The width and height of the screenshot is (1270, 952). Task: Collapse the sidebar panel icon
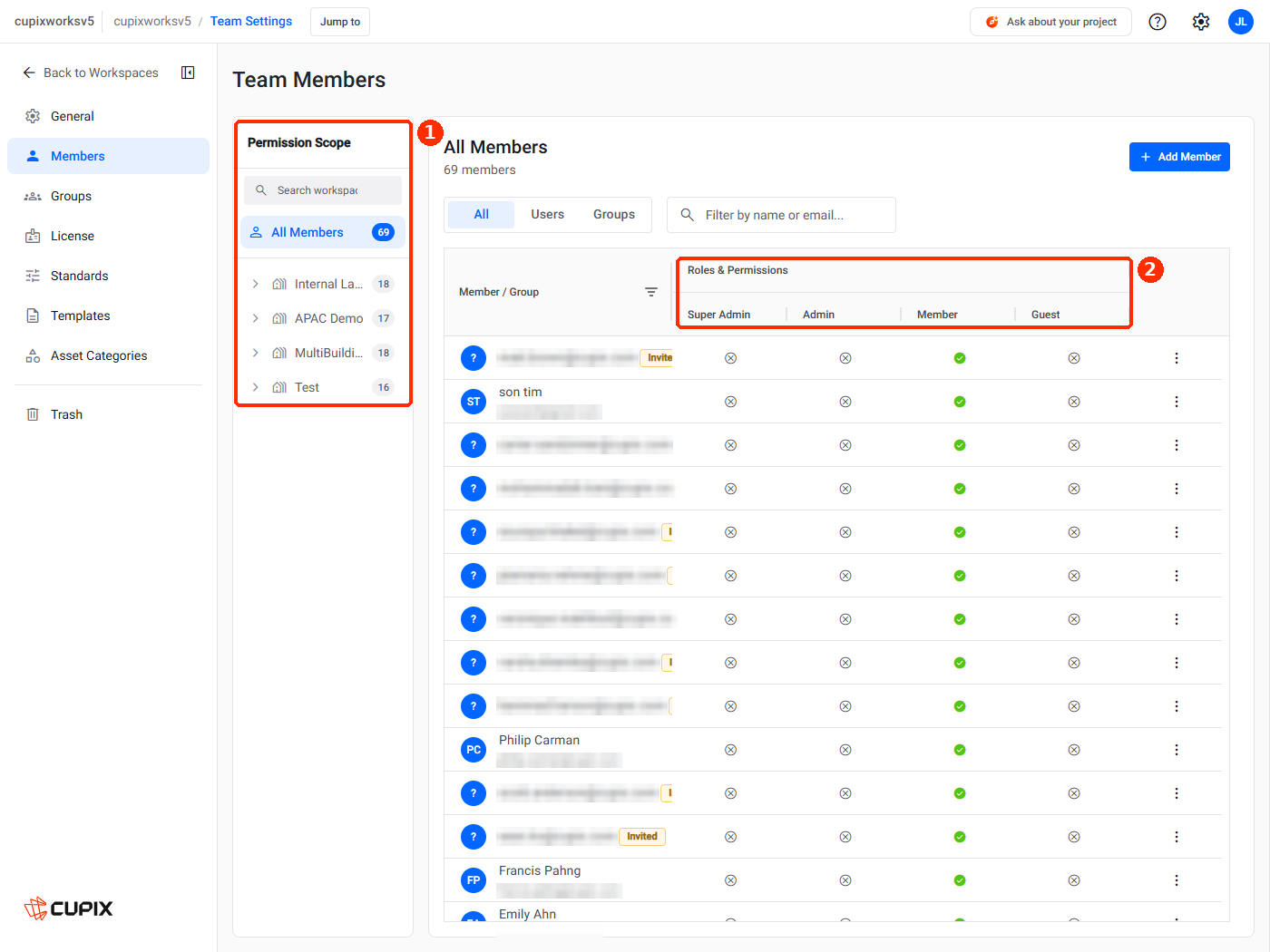188,73
